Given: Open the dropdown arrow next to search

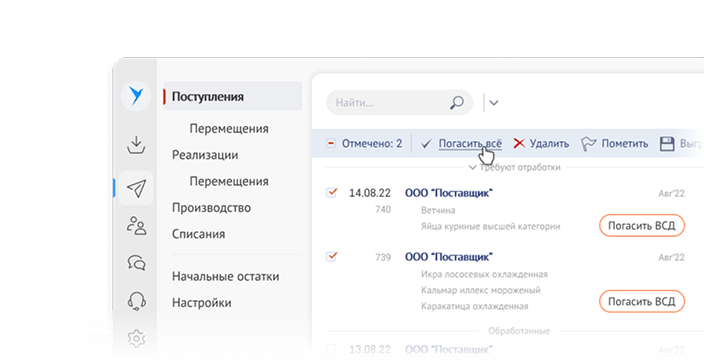Looking at the screenshot, I should [x=494, y=103].
